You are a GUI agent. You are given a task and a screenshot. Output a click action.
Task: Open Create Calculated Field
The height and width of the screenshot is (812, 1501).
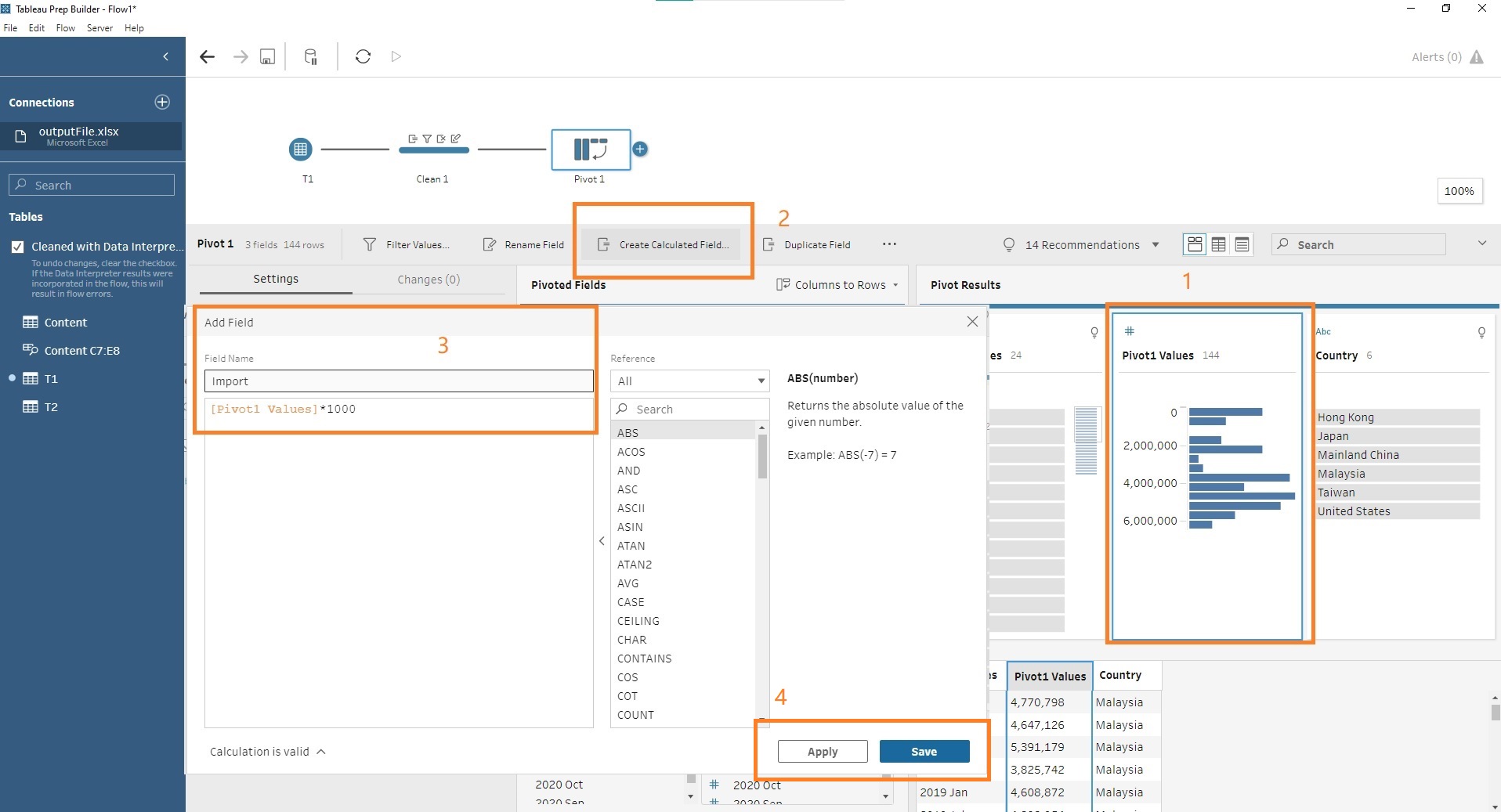(663, 244)
